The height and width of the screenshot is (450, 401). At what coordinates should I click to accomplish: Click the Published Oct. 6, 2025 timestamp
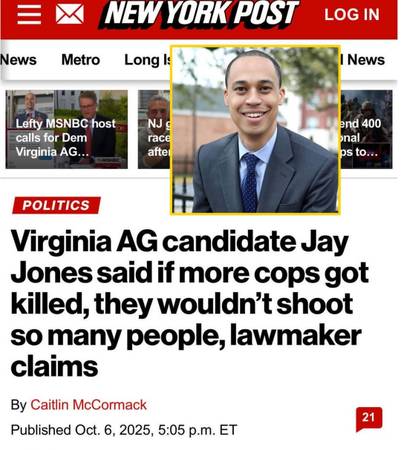124,430
